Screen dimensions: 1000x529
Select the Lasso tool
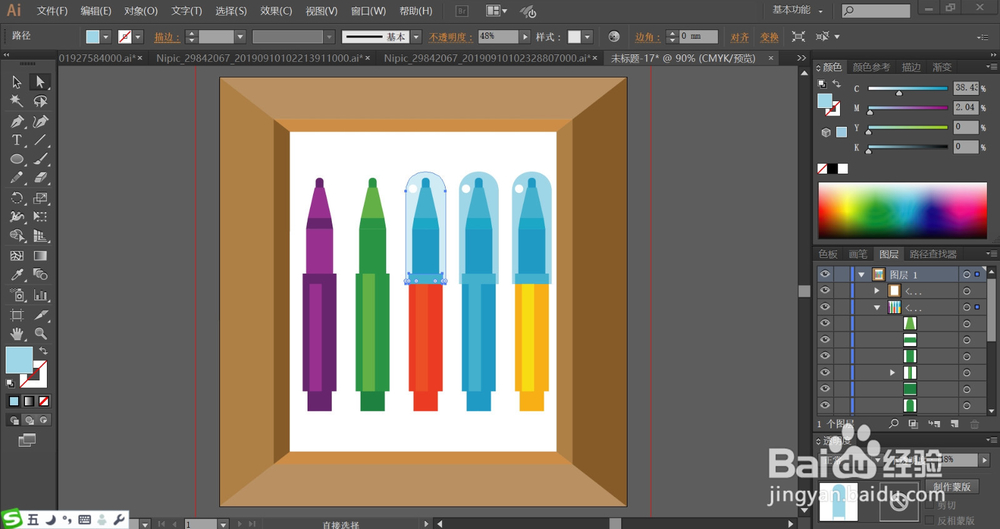click(x=40, y=101)
